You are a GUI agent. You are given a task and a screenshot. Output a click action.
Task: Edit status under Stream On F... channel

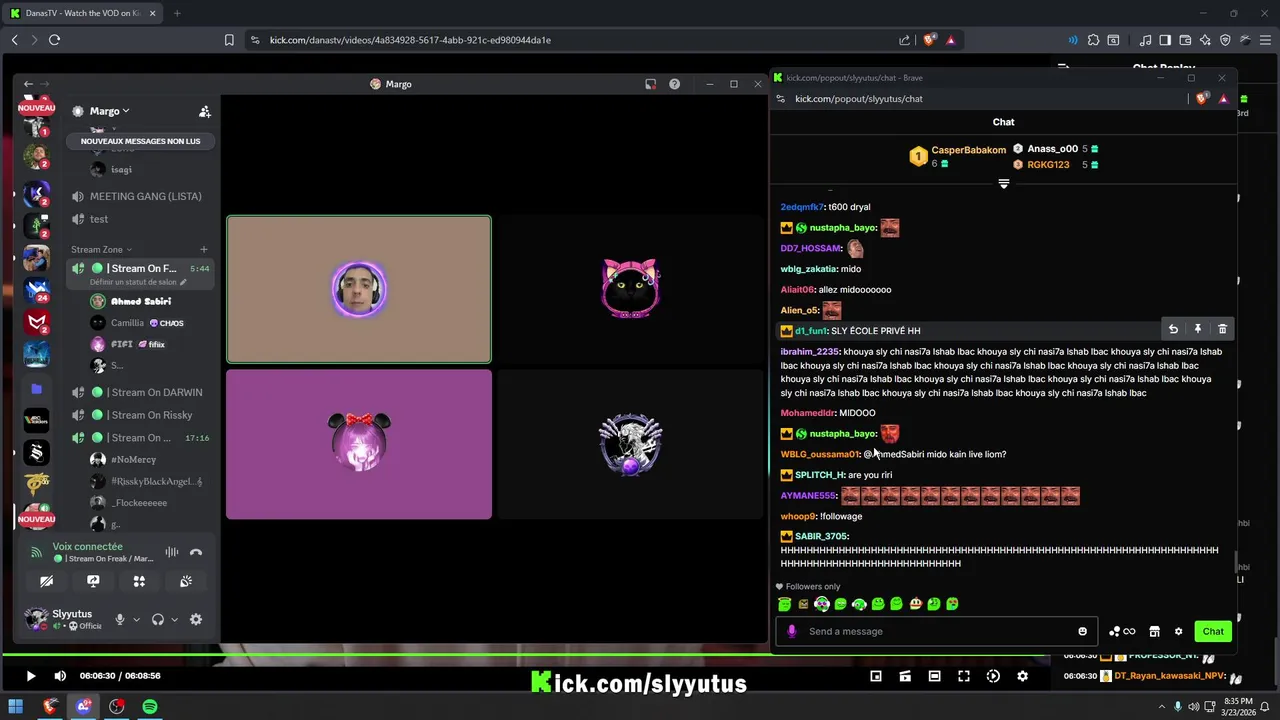(x=138, y=282)
